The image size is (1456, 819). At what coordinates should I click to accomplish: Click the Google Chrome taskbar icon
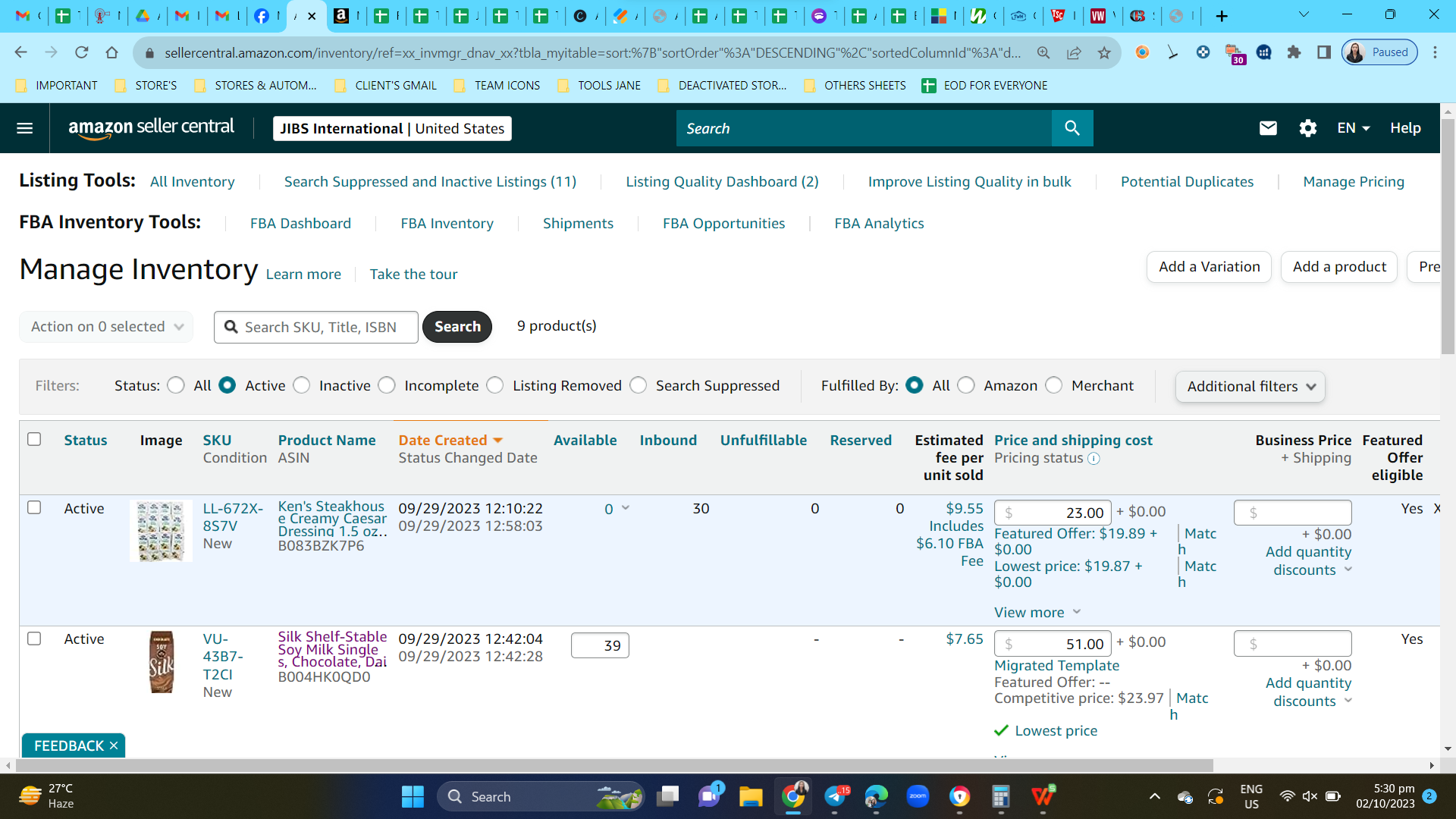coord(793,796)
